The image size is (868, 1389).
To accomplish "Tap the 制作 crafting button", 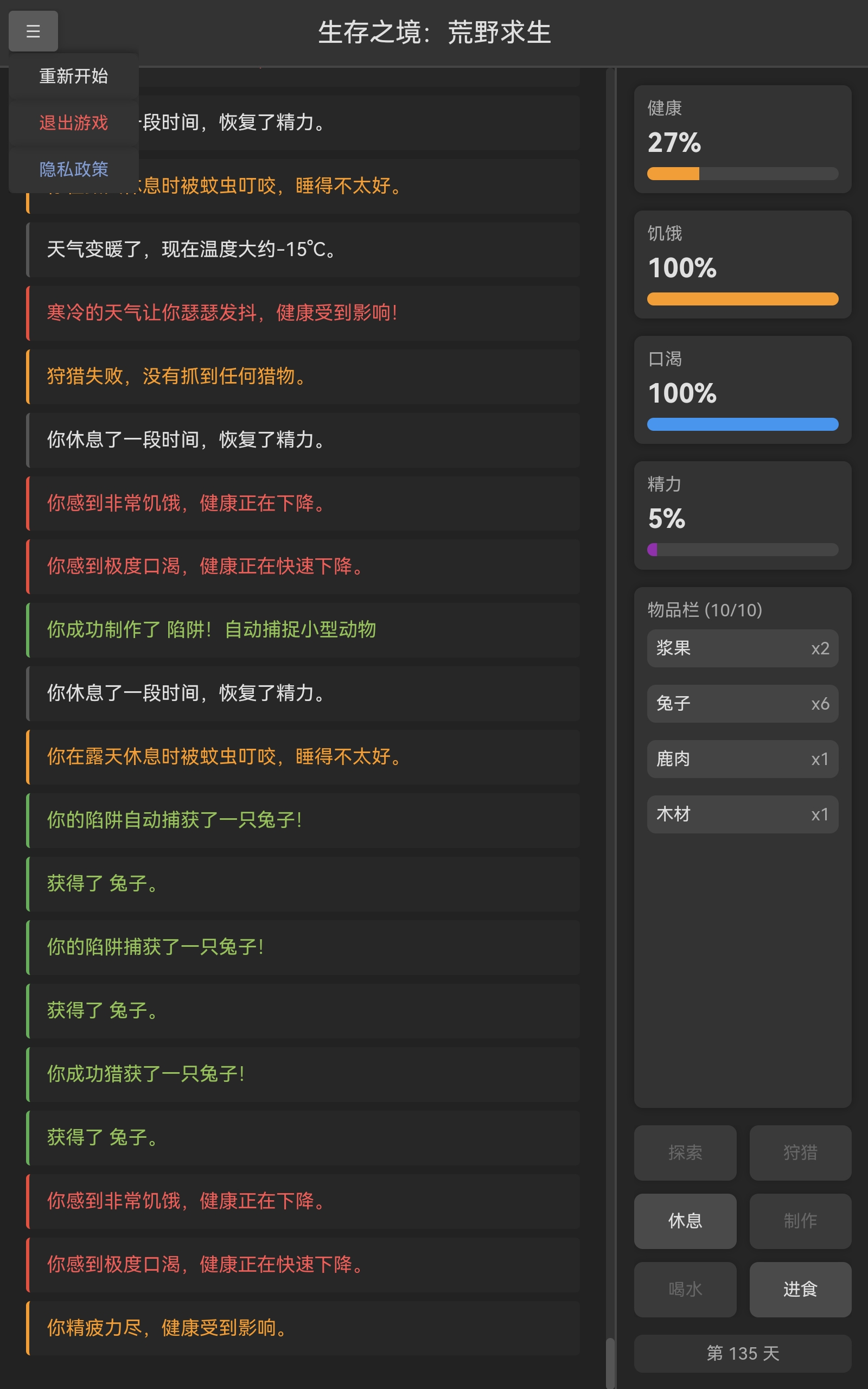I will tap(800, 1221).
